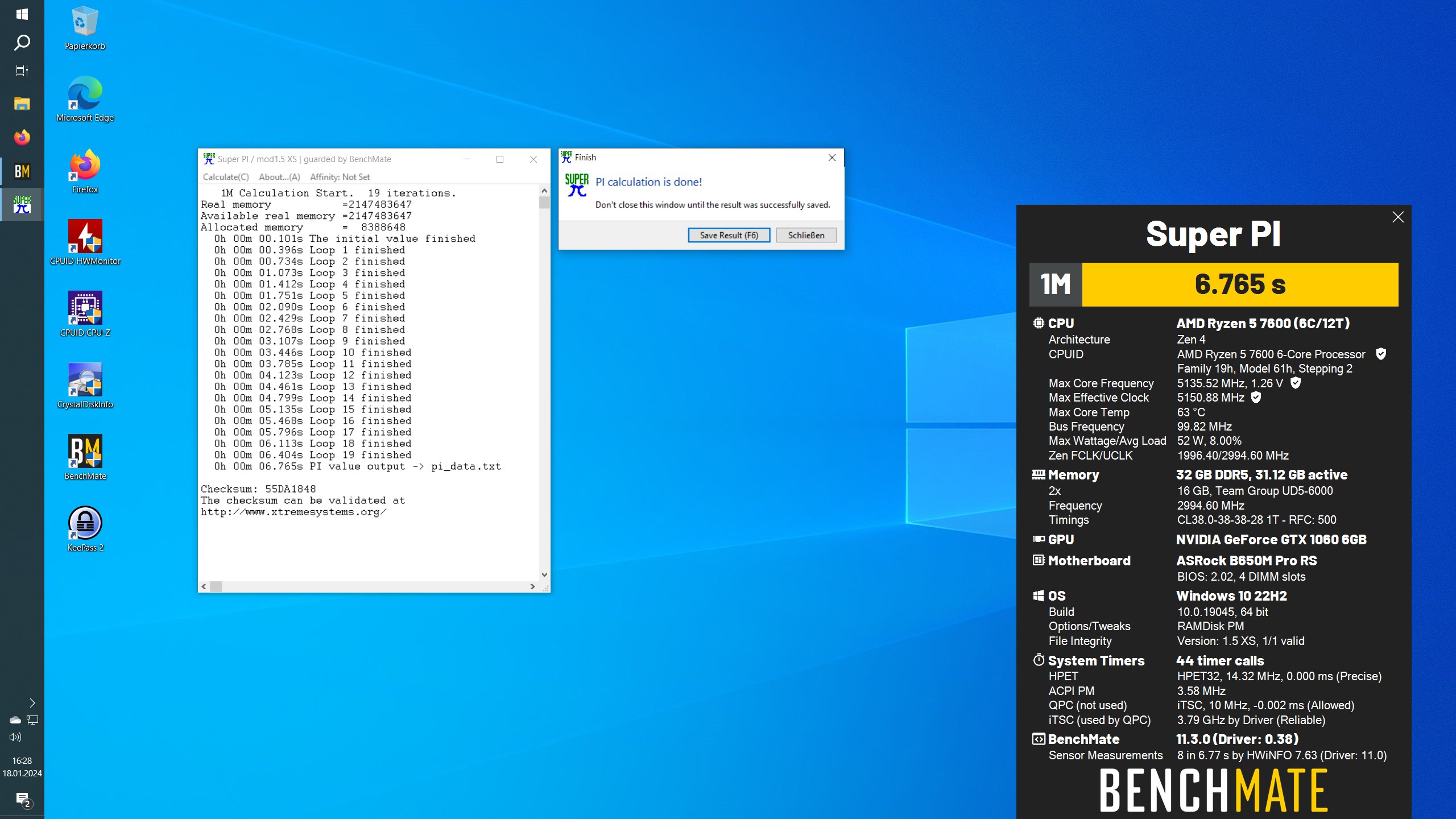Click 'NVIDIA GeForce GTX 1060 6GB' text
1456x819 pixels.
(1271, 539)
